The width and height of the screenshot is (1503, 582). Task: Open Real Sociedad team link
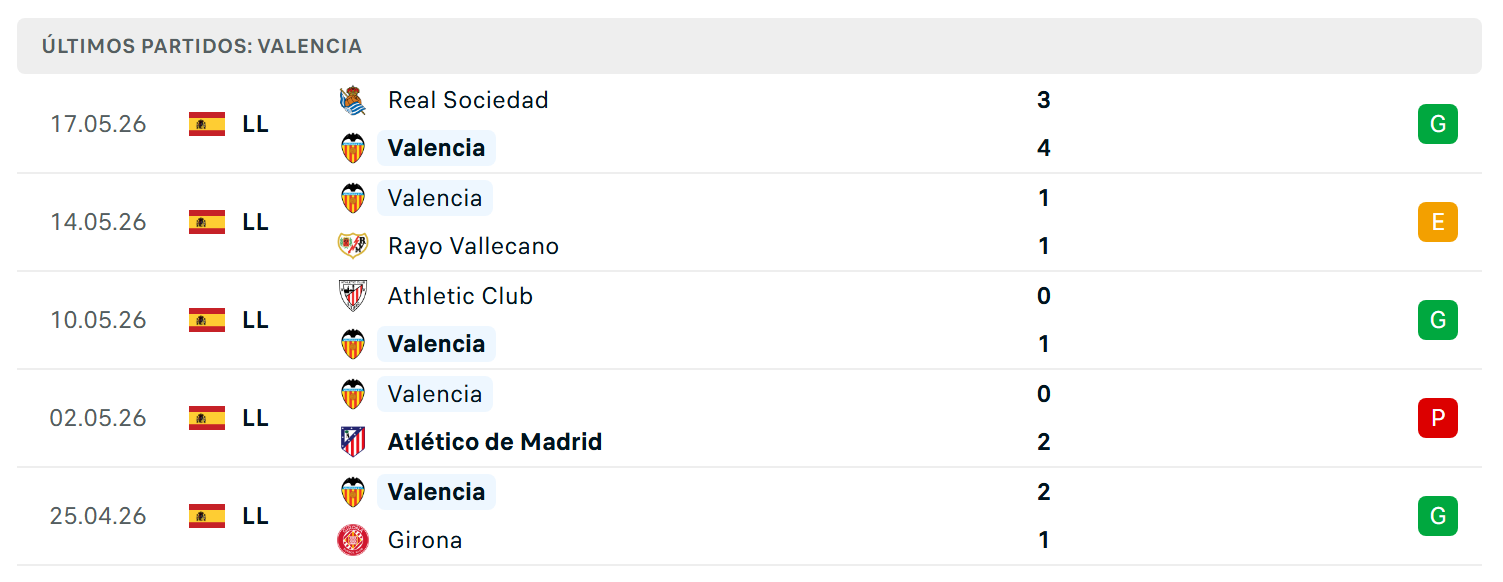(468, 100)
